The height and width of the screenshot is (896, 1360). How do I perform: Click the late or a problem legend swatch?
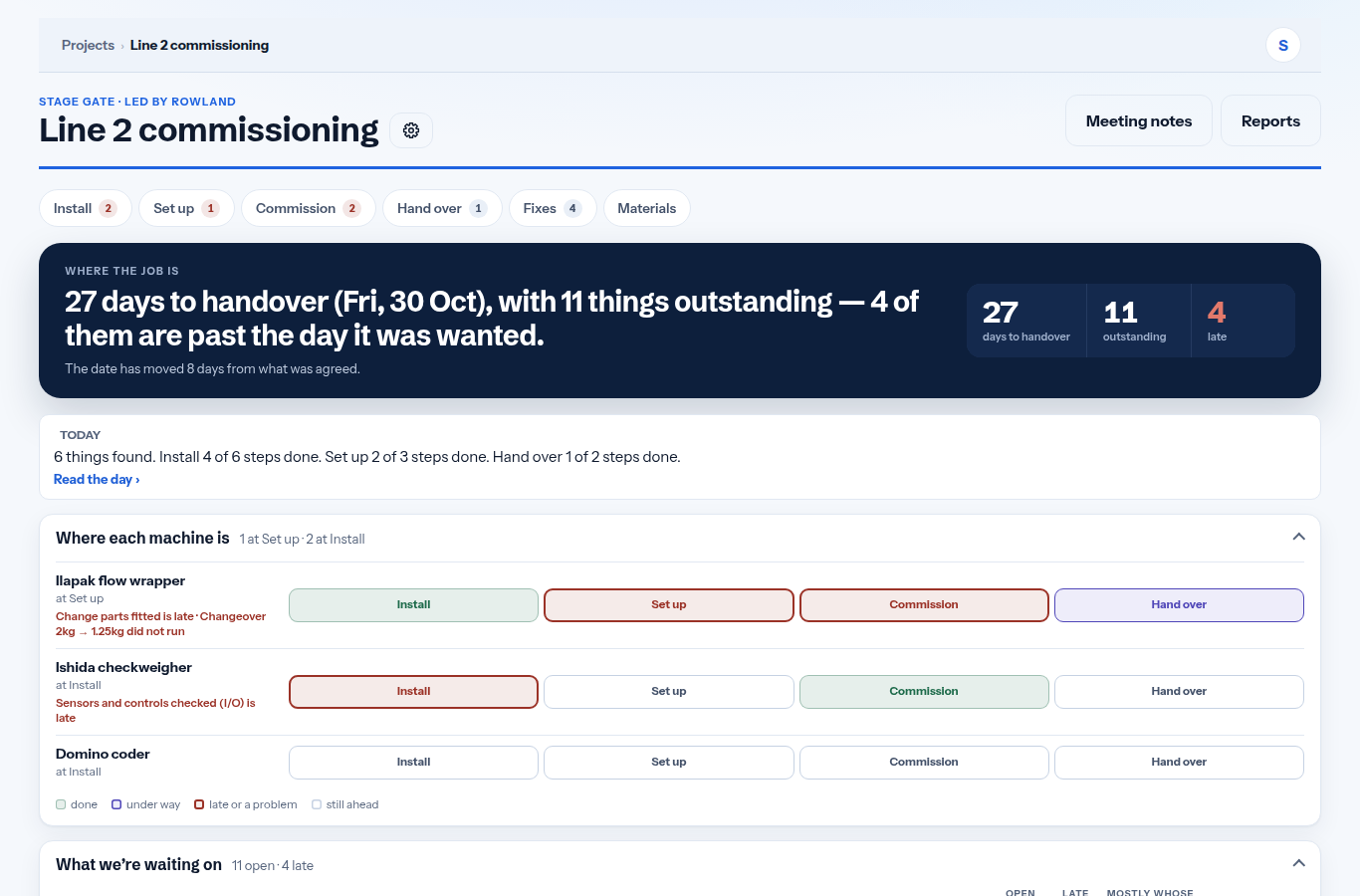tap(199, 804)
